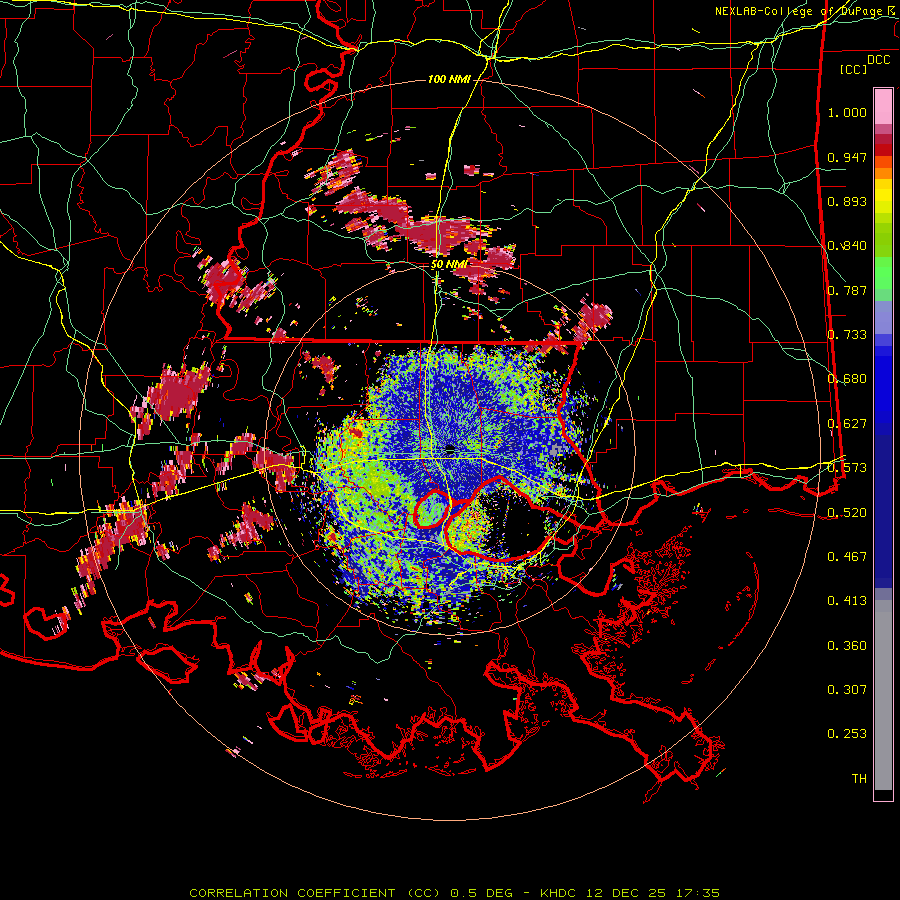
Task: Click the NEXLAB-College of DuPage label
Action: click(x=798, y=11)
